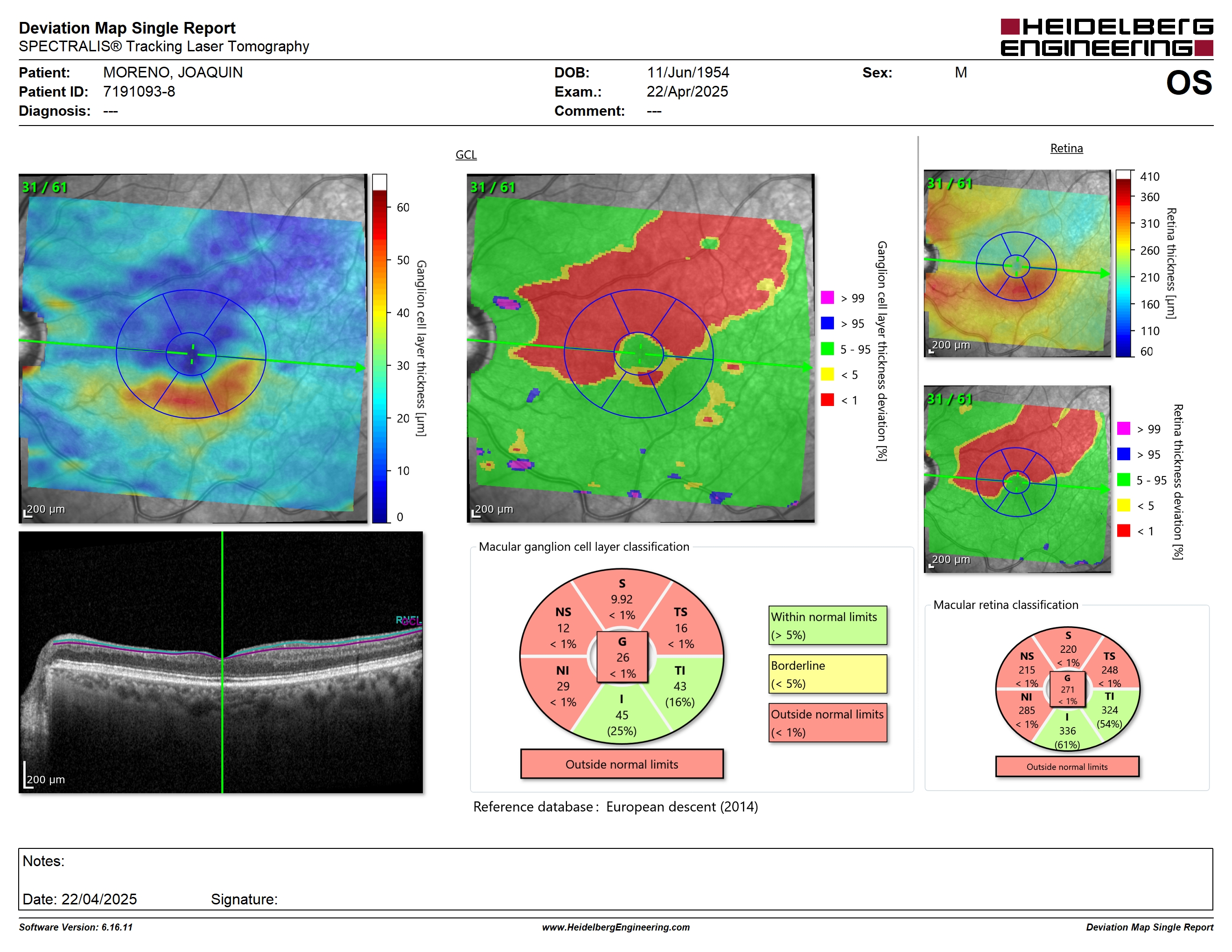This screenshot has width=1232, height=952.
Task: Select the NI sector value 29 in the GCL chart
Action: pyautogui.click(x=563, y=686)
